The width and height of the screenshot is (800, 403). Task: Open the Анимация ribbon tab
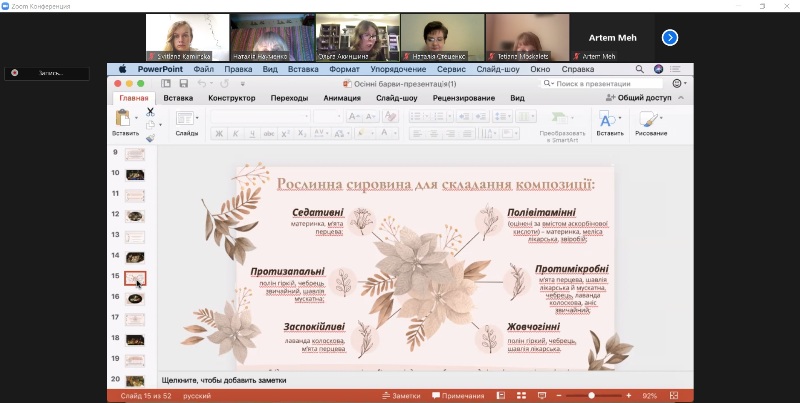click(x=342, y=98)
